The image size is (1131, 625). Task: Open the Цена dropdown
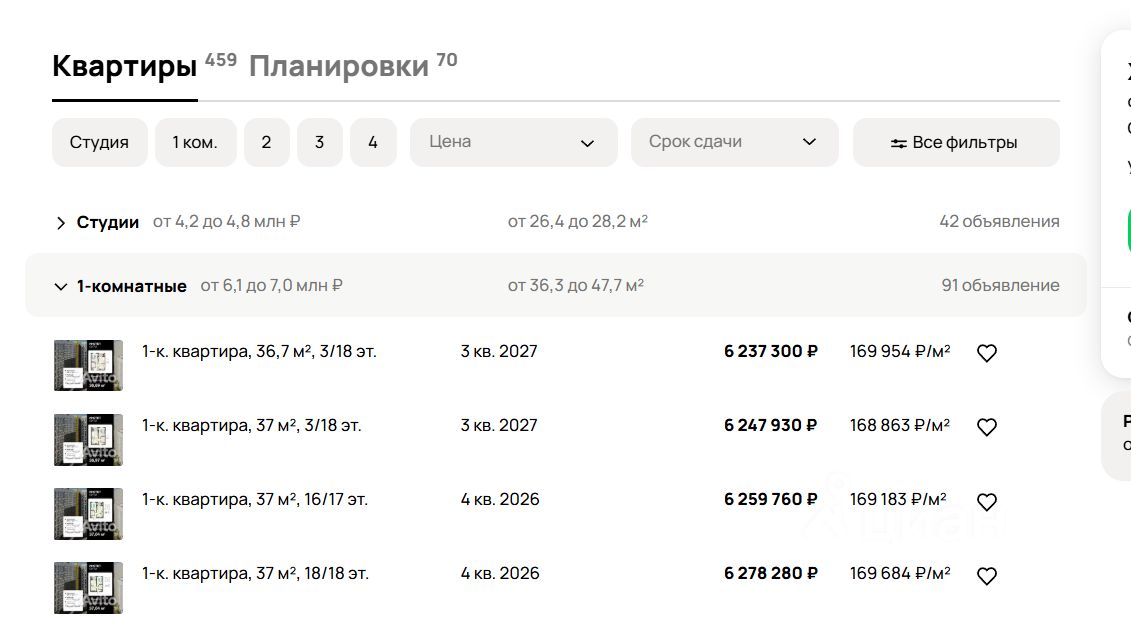click(x=513, y=142)
